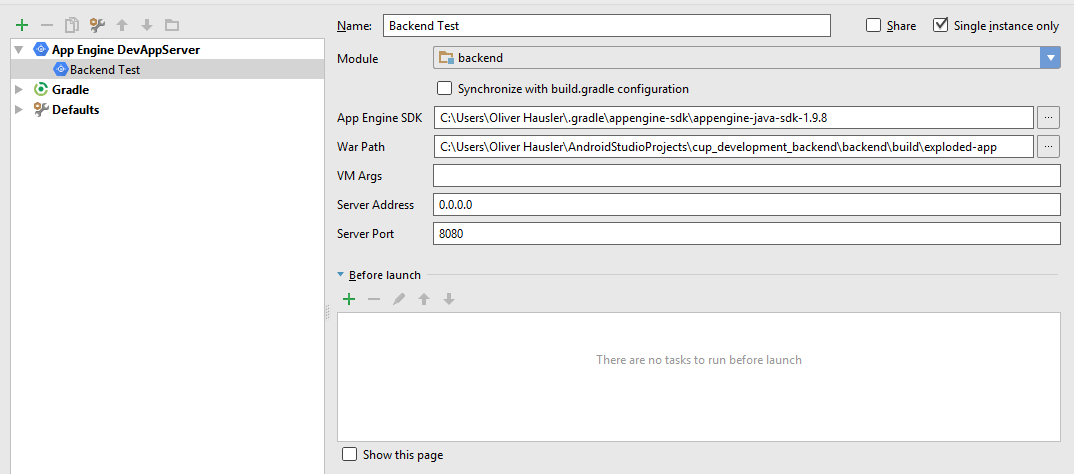Enable the Share checkbox
The height and width of the screenshot is (474, 1074).
point(874,26)
